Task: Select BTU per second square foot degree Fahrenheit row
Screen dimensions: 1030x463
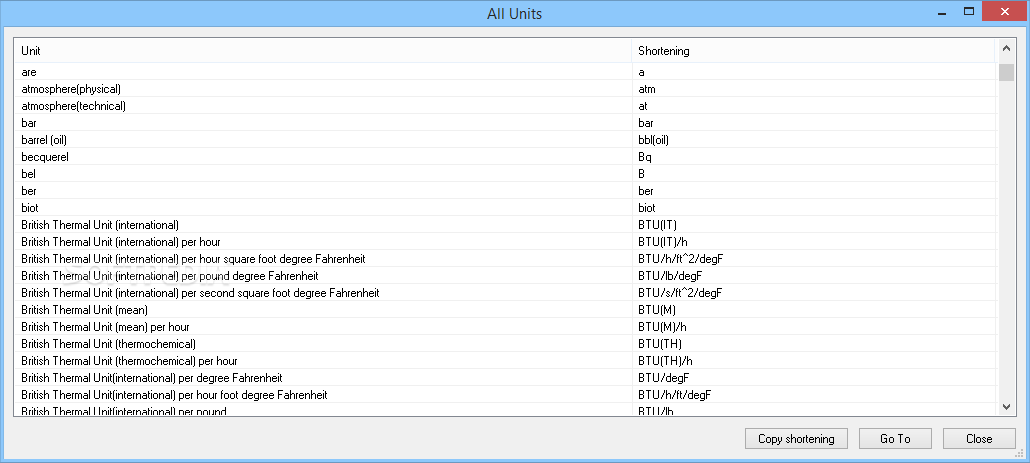Action: 504,294
